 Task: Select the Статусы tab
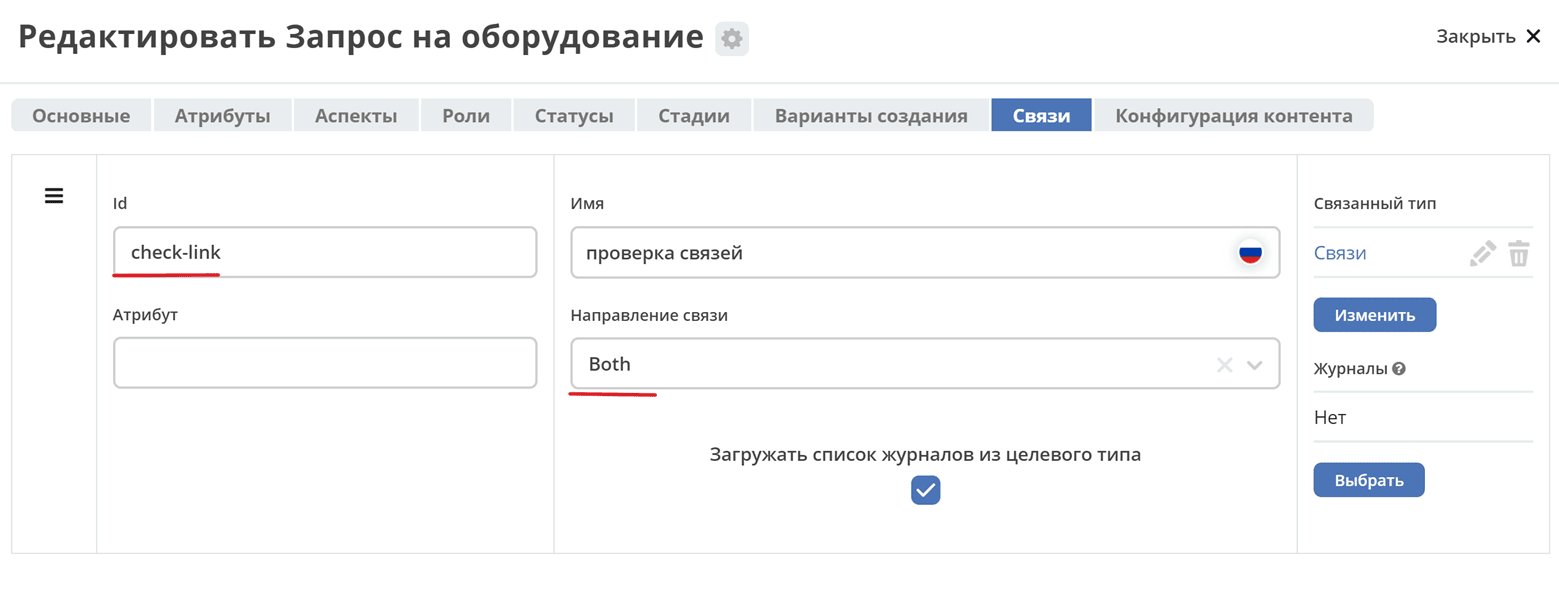coord(574,115)
